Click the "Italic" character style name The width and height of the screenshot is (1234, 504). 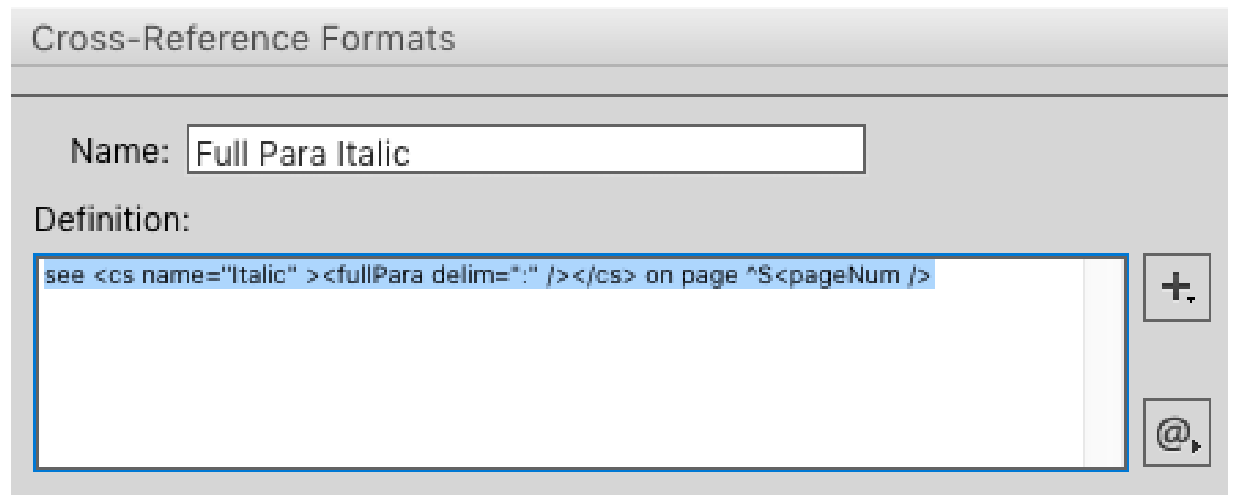point(260,277)
